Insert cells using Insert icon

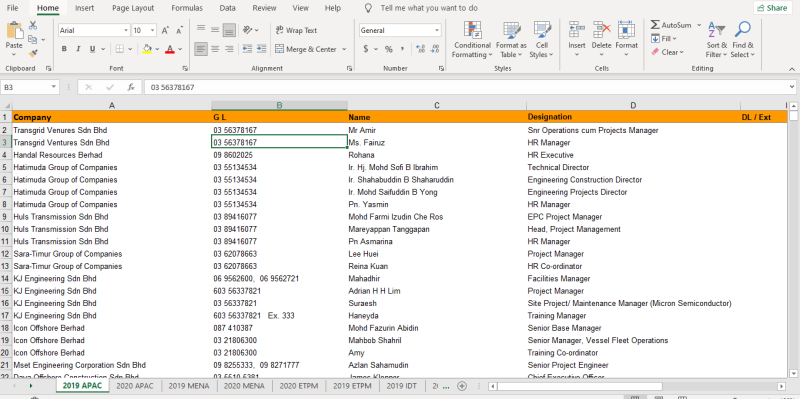tap(577, 30)
